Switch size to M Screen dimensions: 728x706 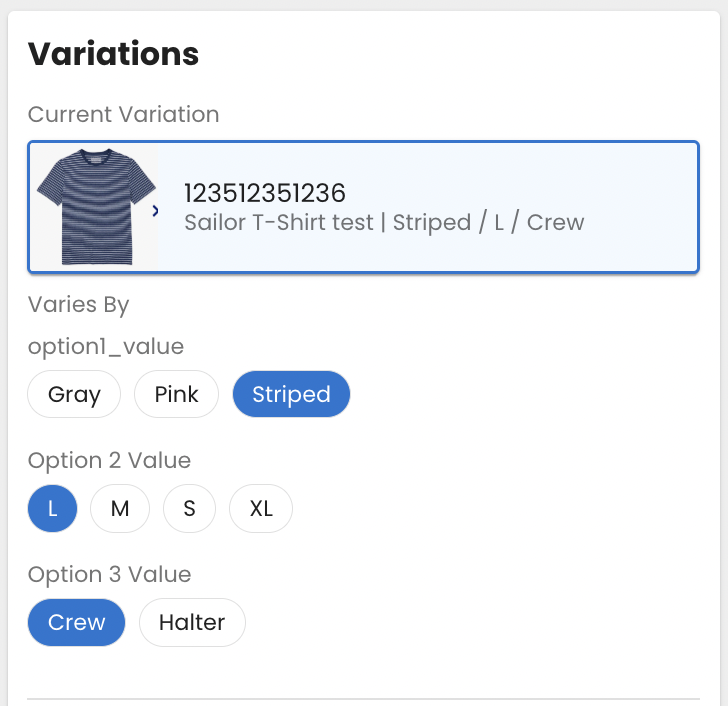tap(120, 508)
